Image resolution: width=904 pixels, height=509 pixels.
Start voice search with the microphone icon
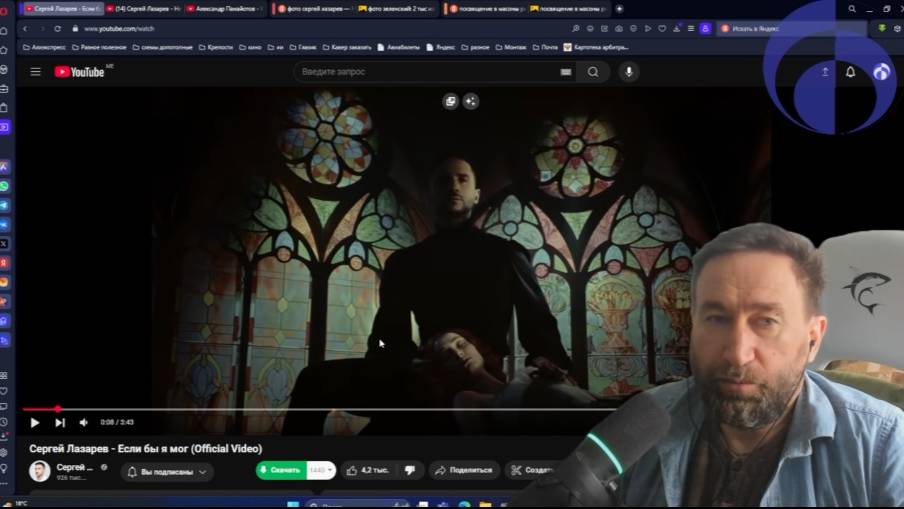(629, 72)
